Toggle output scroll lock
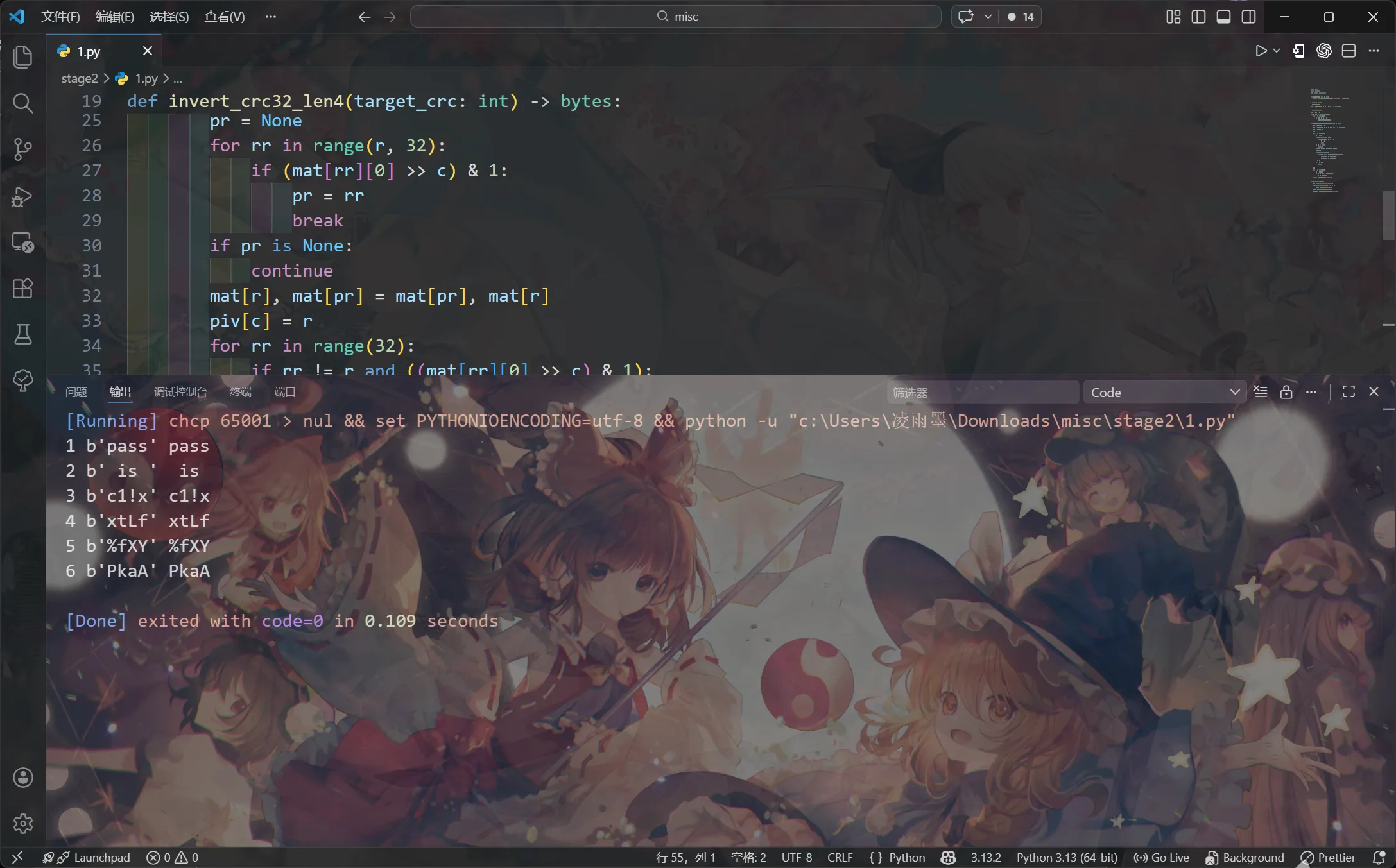Viewport: 1396px width, 868px height. click(x=1286, y=392)
